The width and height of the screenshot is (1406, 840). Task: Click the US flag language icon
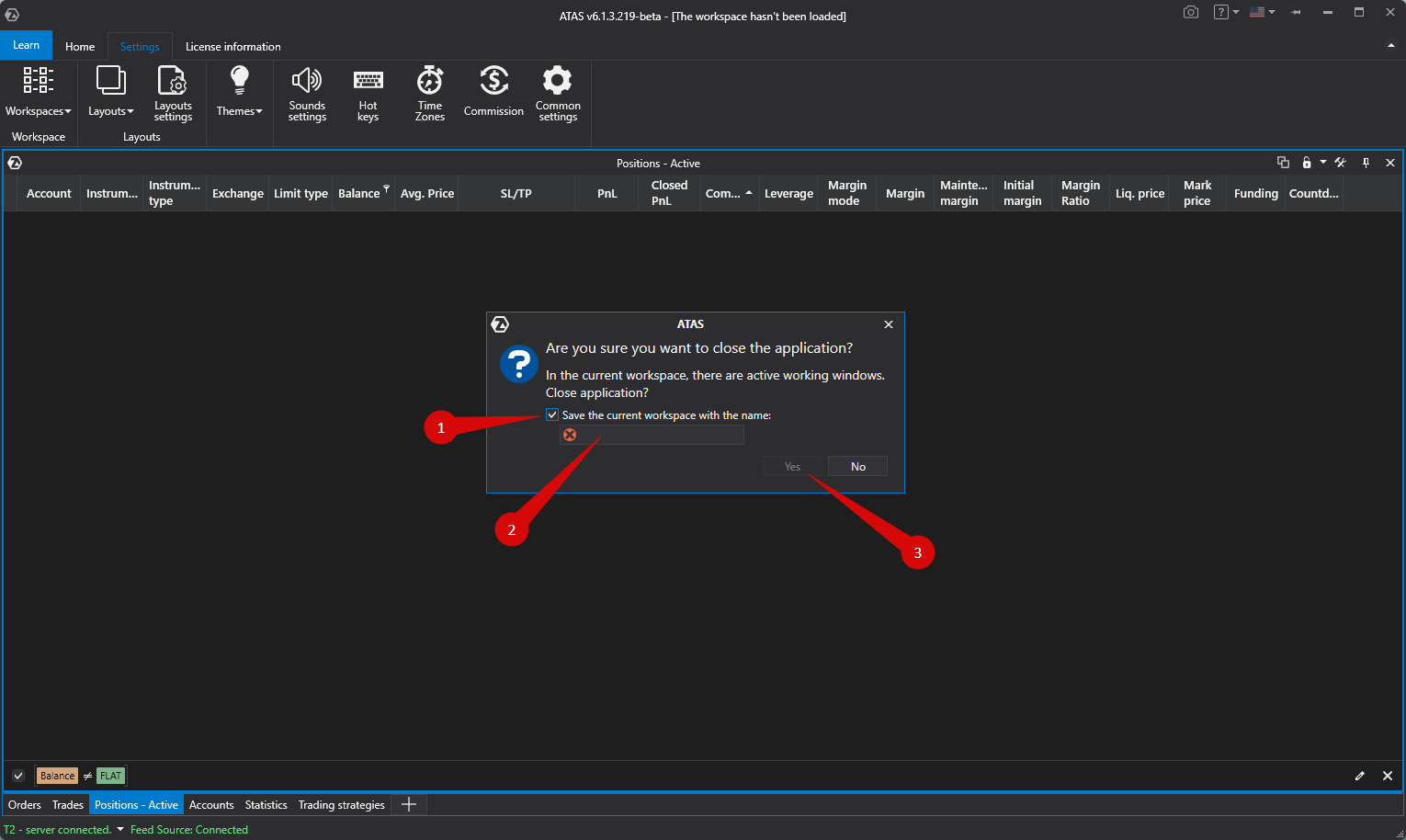[x=1256, y=12]
